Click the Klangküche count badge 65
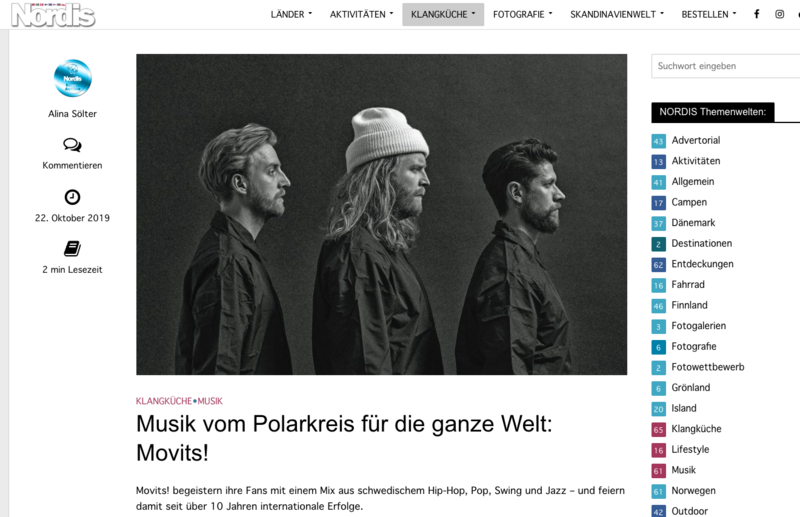 click(658, 429)
